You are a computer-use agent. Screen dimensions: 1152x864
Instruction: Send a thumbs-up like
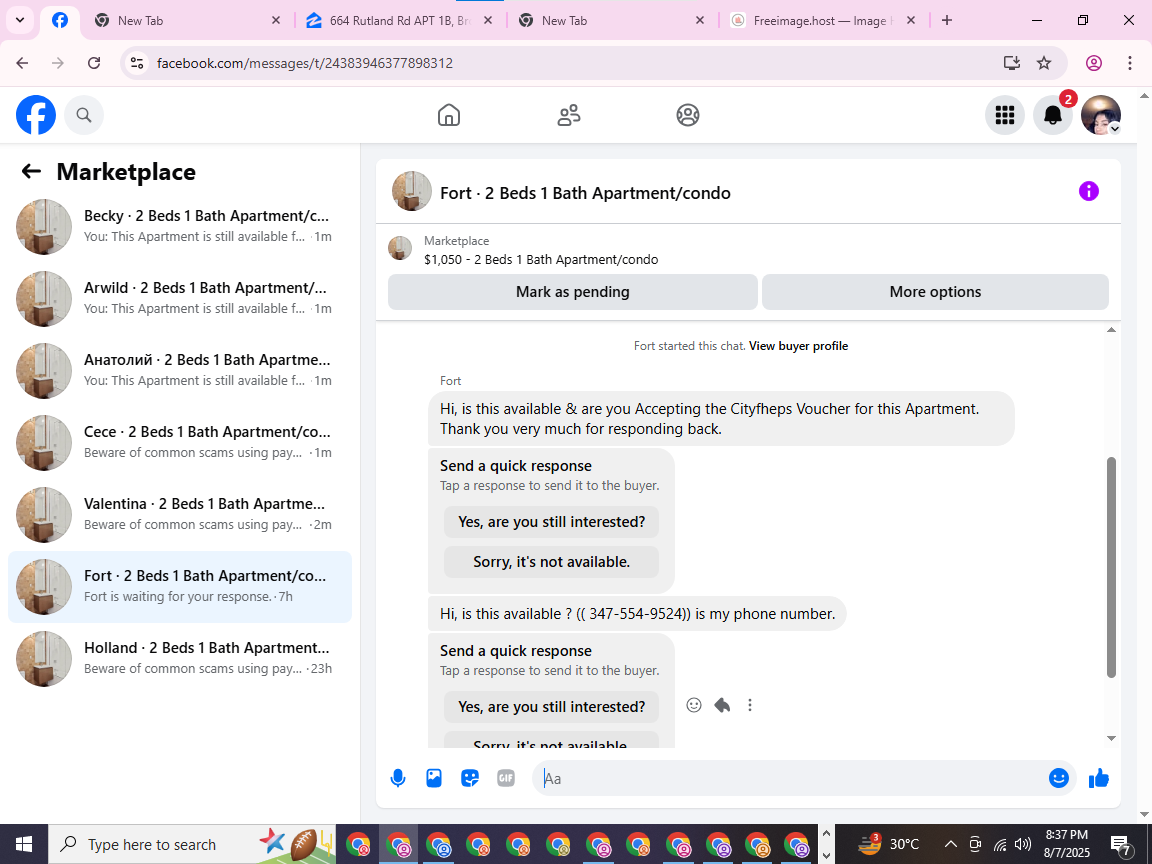(1098, 778)
